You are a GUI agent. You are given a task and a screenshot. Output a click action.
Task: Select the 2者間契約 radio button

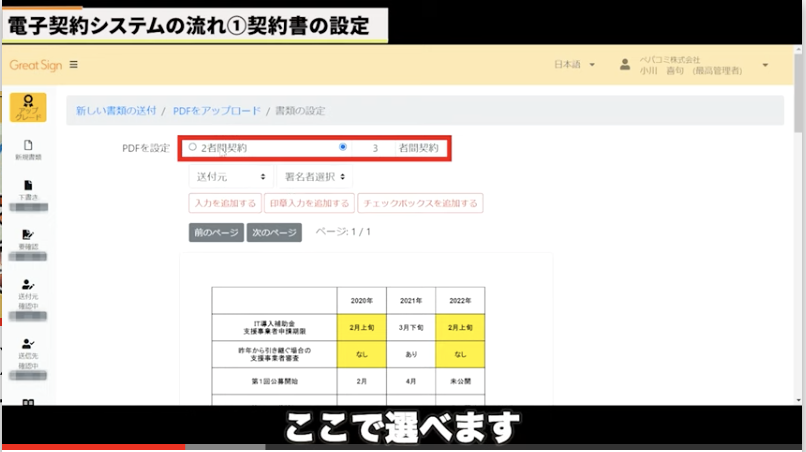(x=192, y=148)
